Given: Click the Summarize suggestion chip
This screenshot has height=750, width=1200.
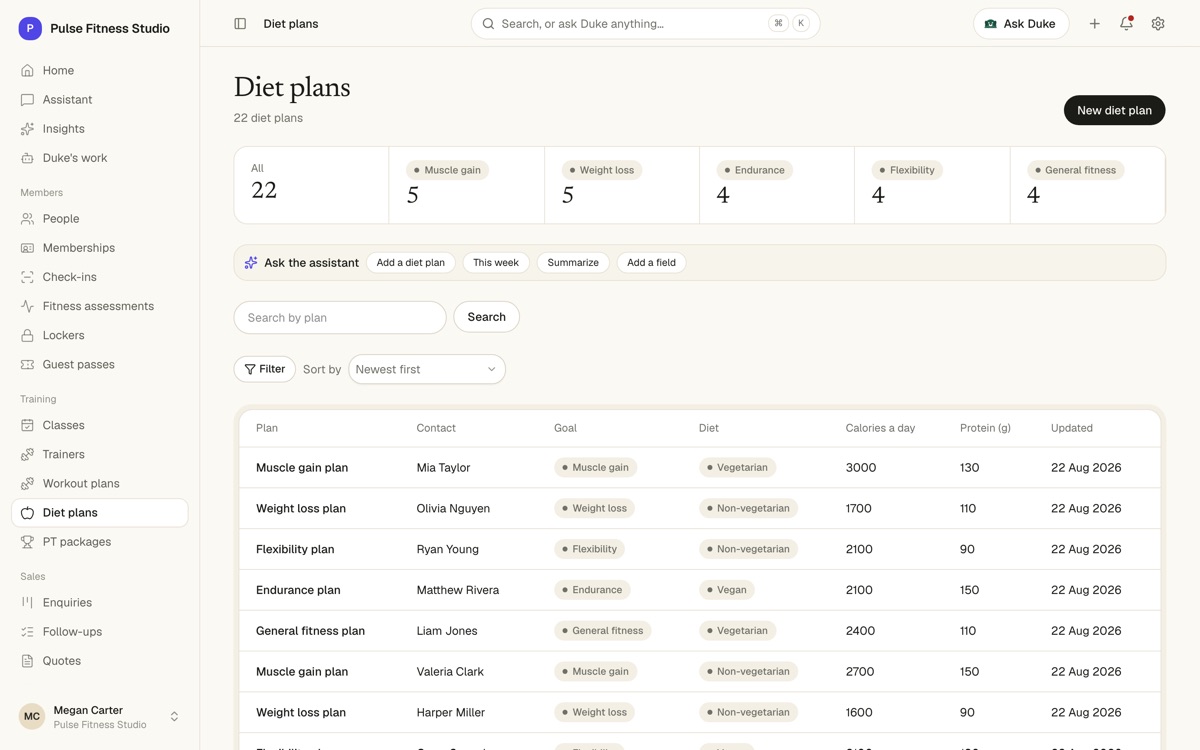Looking at the screenshot, I should pyautogui.click(x=573, y=263).
